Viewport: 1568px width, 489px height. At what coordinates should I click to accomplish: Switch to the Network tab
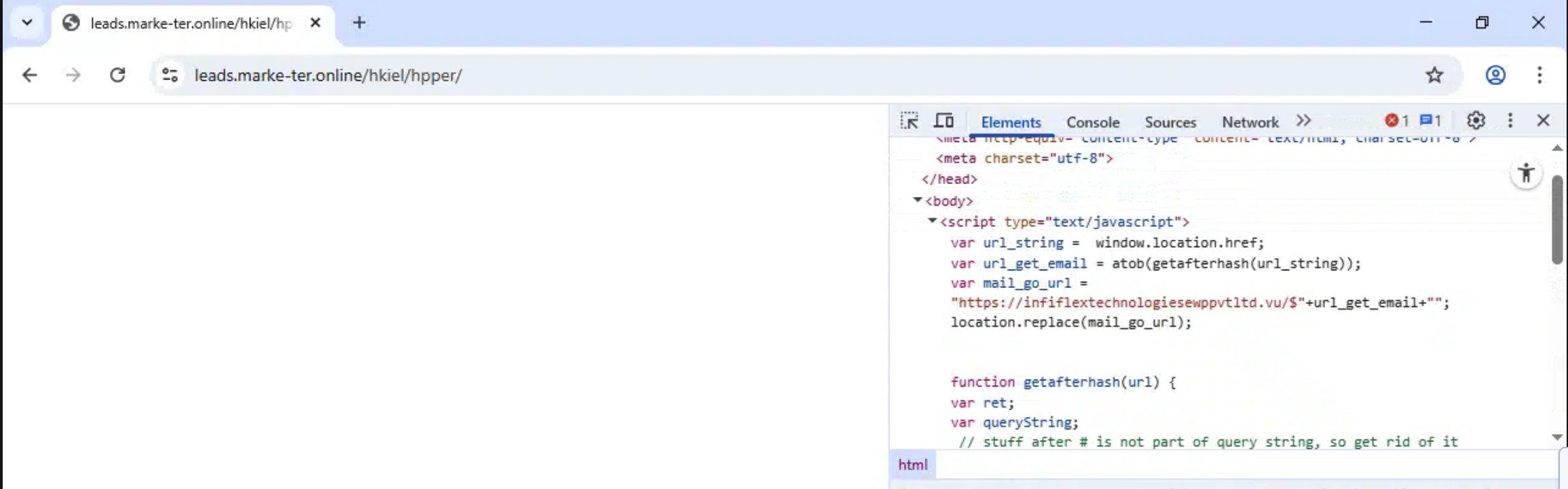1250,122
